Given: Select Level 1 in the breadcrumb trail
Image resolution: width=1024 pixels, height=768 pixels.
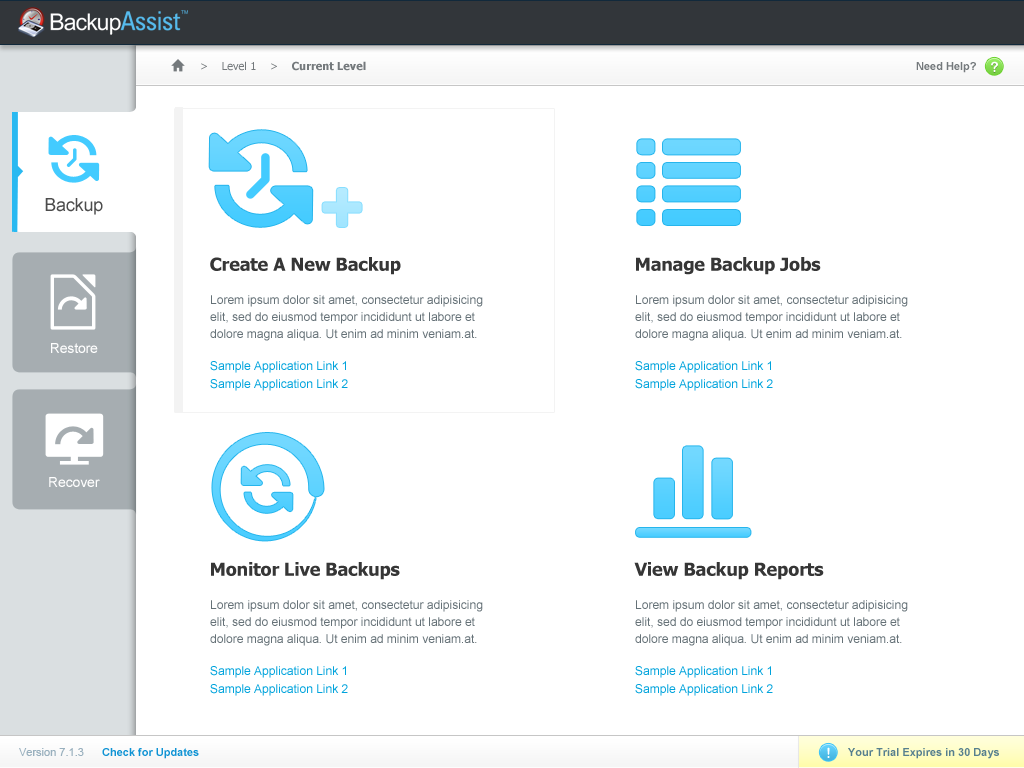Looking at the screenshot, I should coord(239,66).
